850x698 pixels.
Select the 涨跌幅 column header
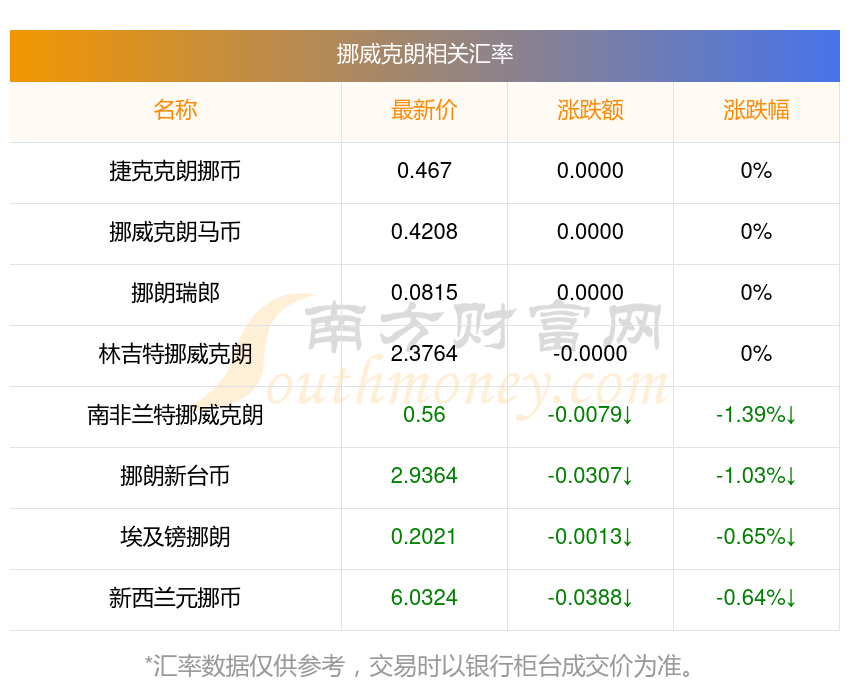coord(756,110)
